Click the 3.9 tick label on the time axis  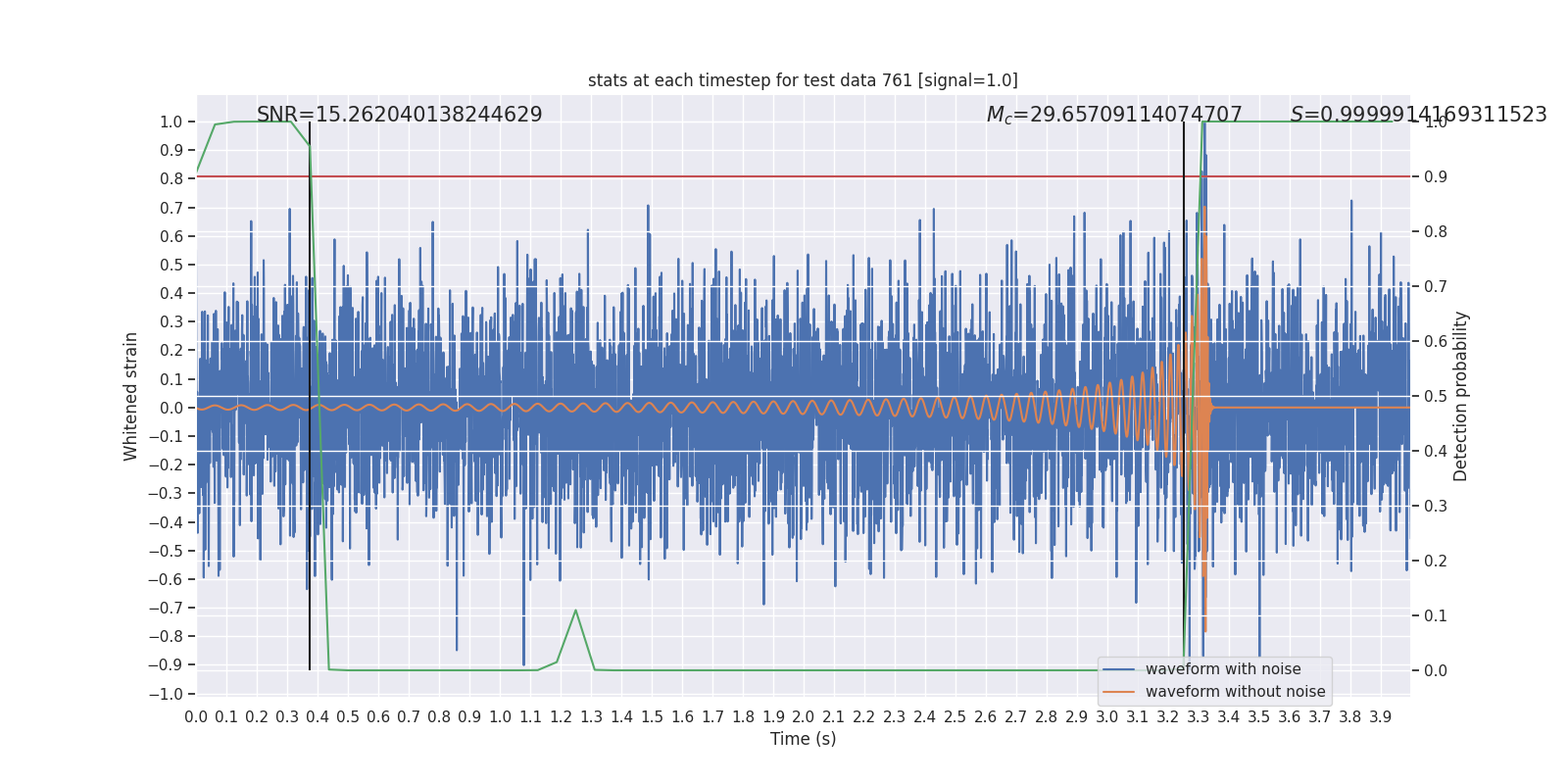[1380, 717]
